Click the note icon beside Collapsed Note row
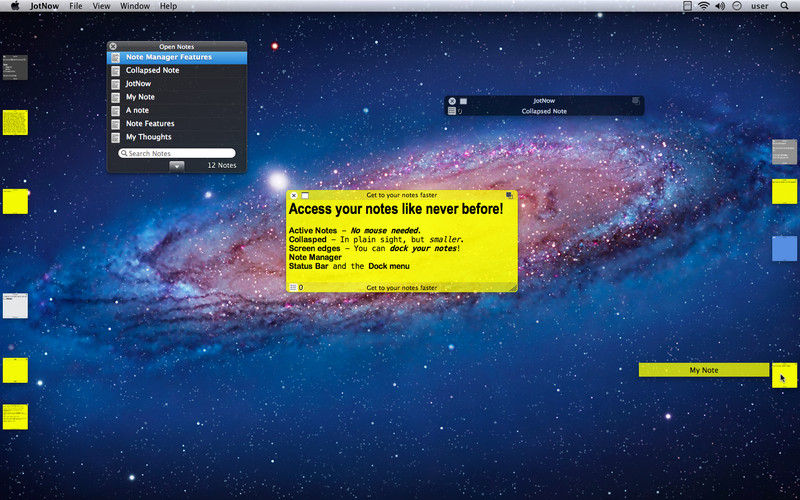 [116, 70]
